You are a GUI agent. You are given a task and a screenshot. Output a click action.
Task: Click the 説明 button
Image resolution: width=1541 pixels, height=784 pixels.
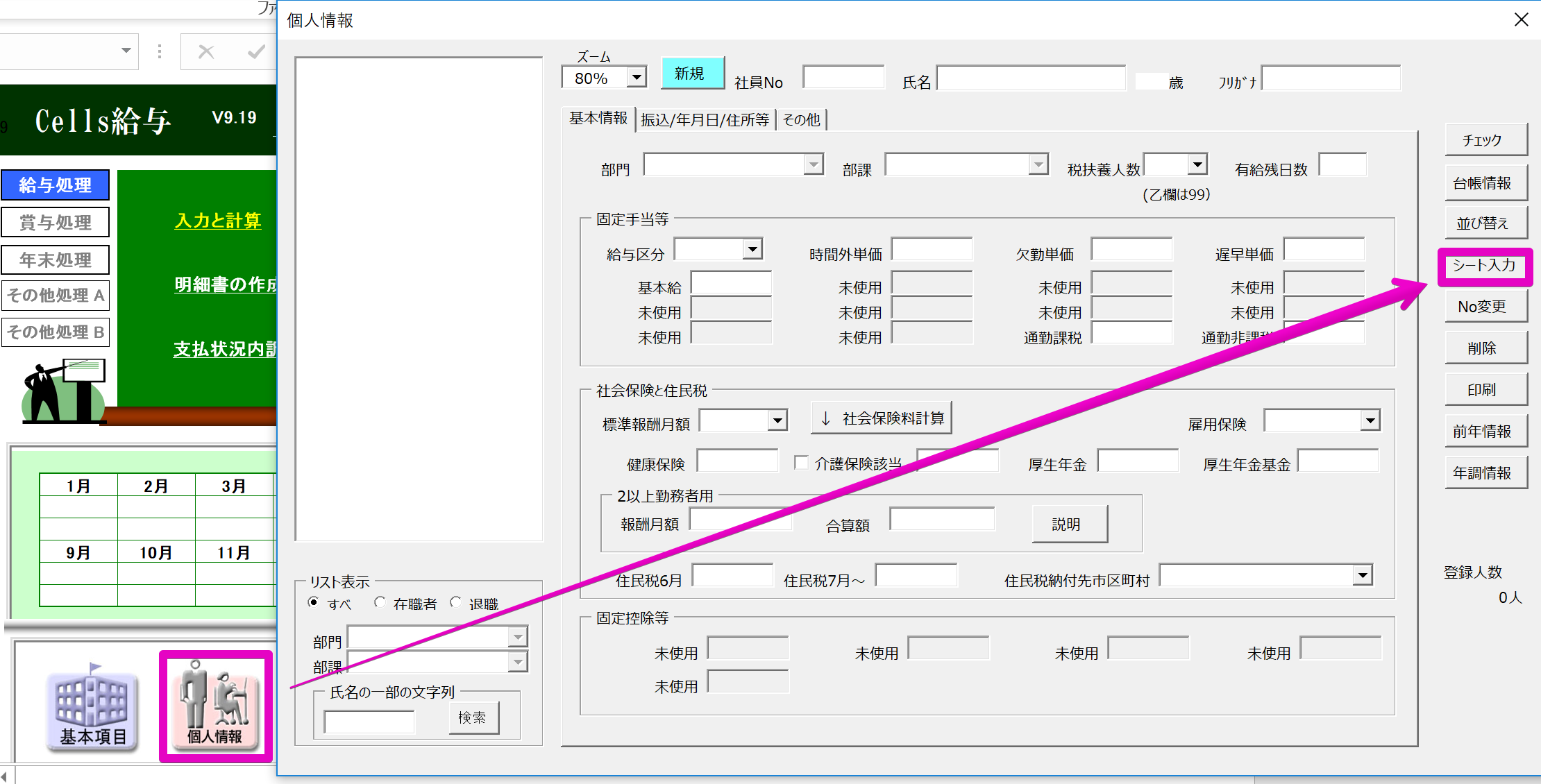(x=1070, y=524)
